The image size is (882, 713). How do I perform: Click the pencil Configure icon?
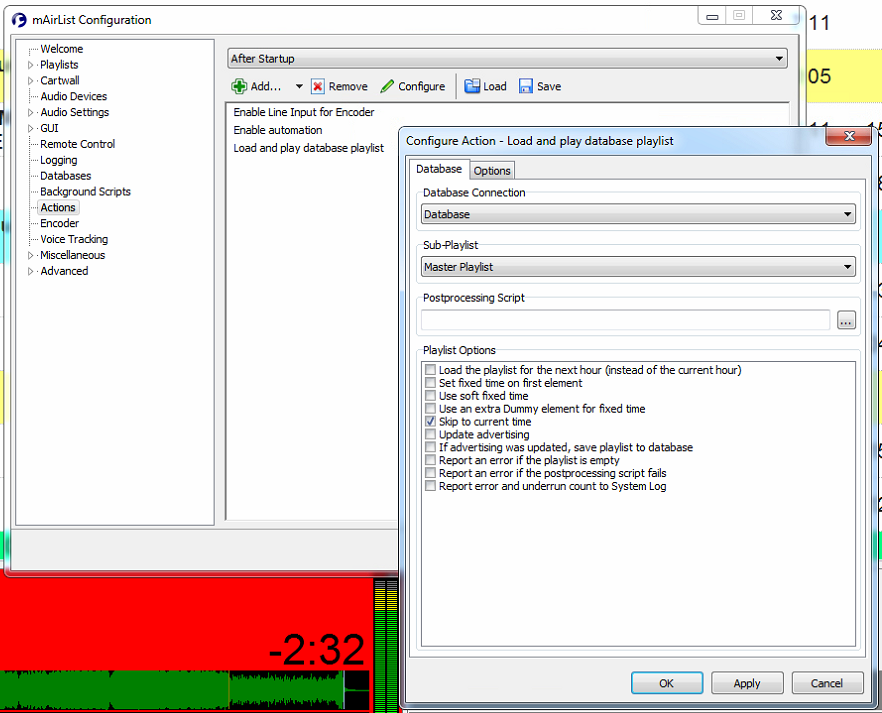pyautogui.click(x=387, y=87)
